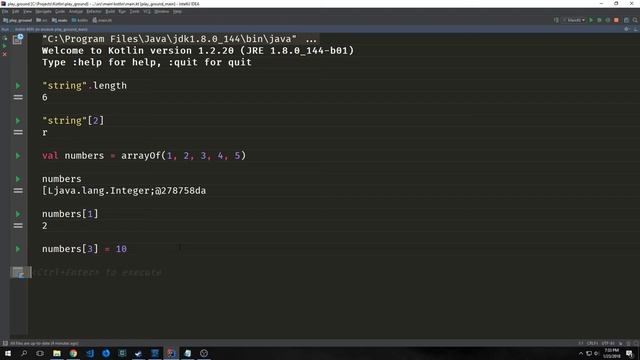Click the Search Everywhere magnifier icon
640x360 pixels.
pyautogui.click(x=635, y=20)
